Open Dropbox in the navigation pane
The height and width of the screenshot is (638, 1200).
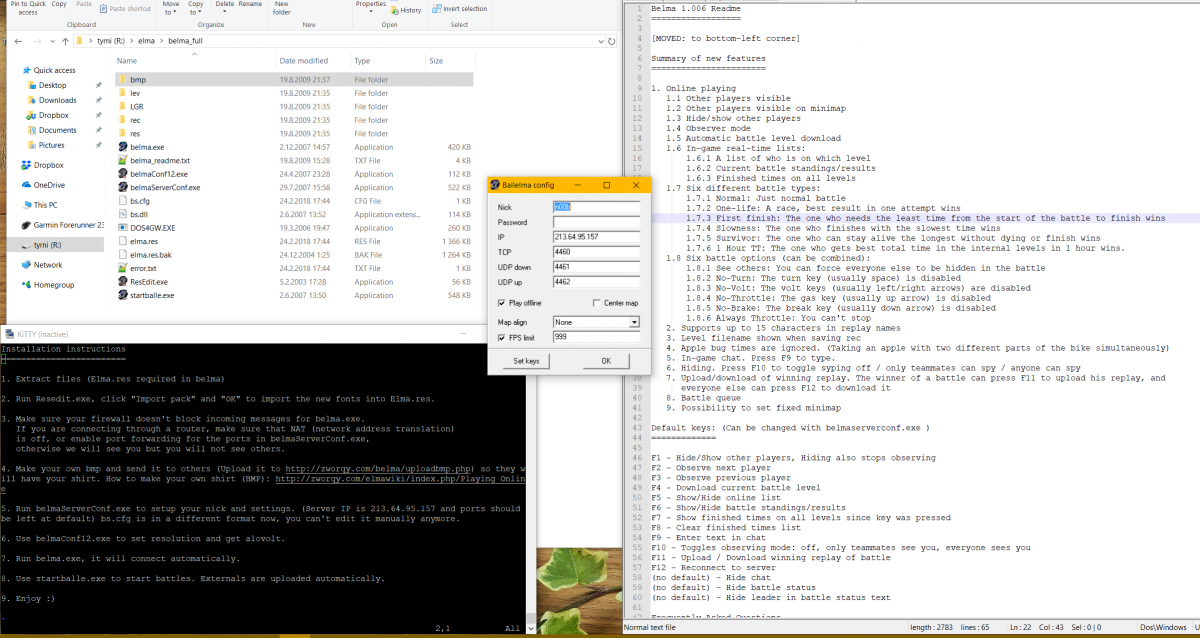tap(48, 165)
